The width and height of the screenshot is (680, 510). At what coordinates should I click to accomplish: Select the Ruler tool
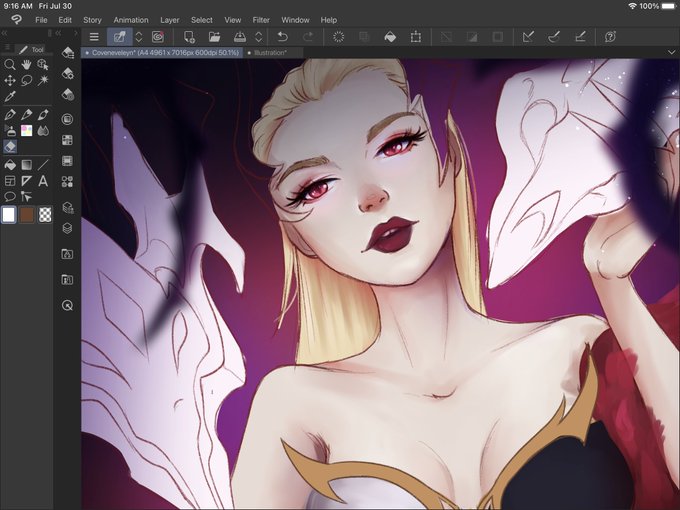point(26,181)
